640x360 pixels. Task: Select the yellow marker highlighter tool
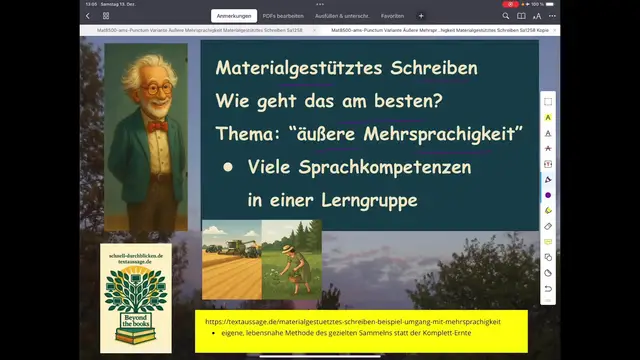tap(548, 211)
